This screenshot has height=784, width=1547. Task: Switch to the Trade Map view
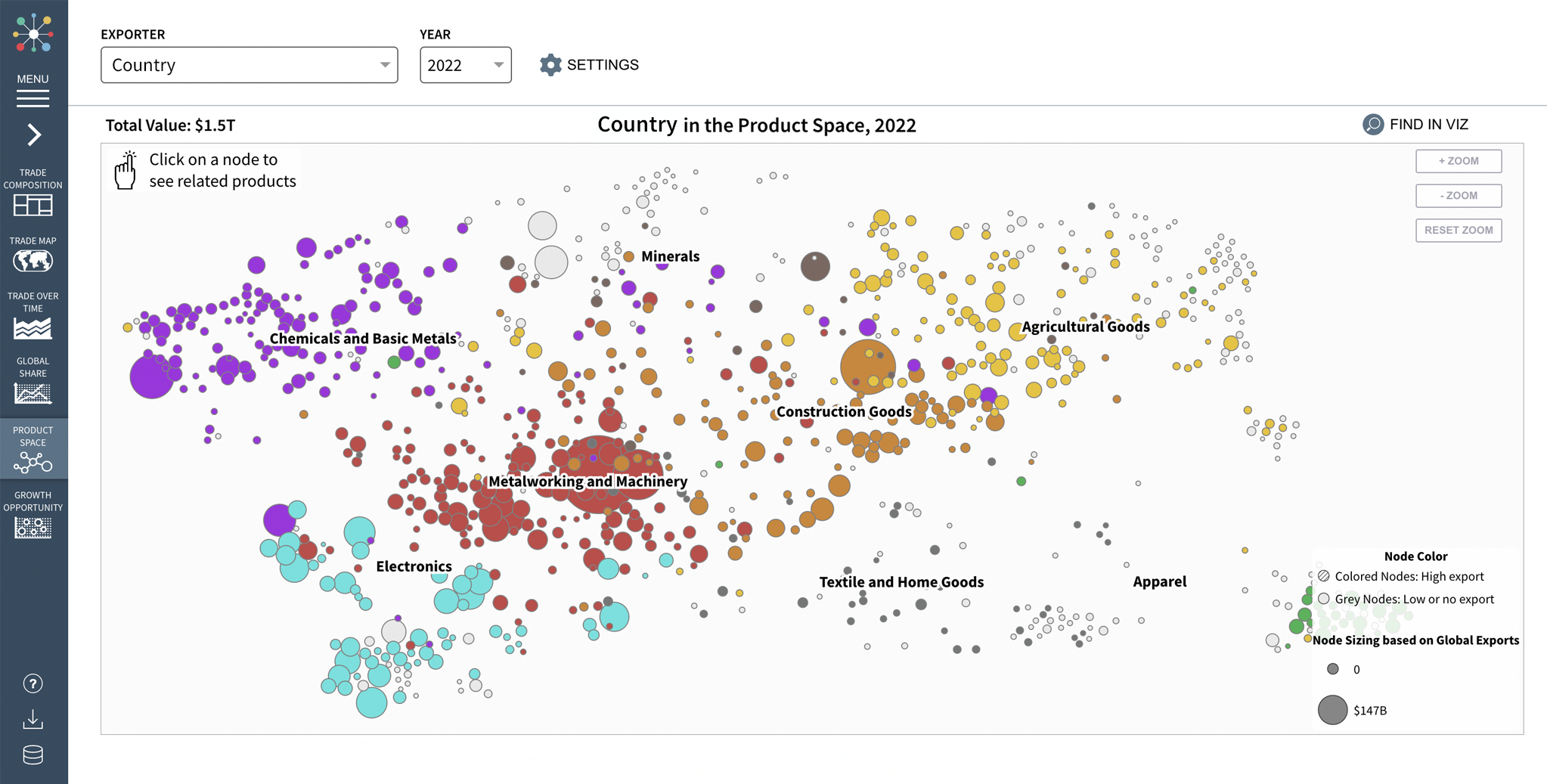(x=33, y=255)
